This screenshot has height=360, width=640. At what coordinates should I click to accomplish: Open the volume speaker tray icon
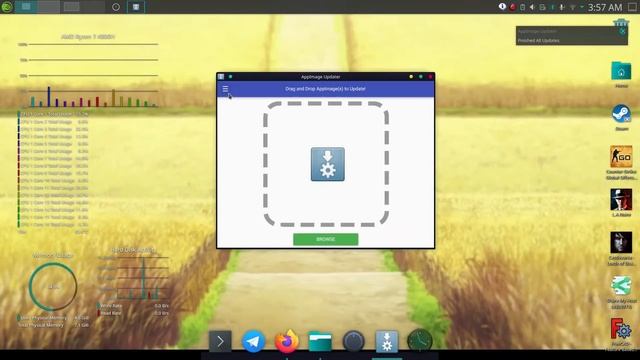click(x=532, y=7)
